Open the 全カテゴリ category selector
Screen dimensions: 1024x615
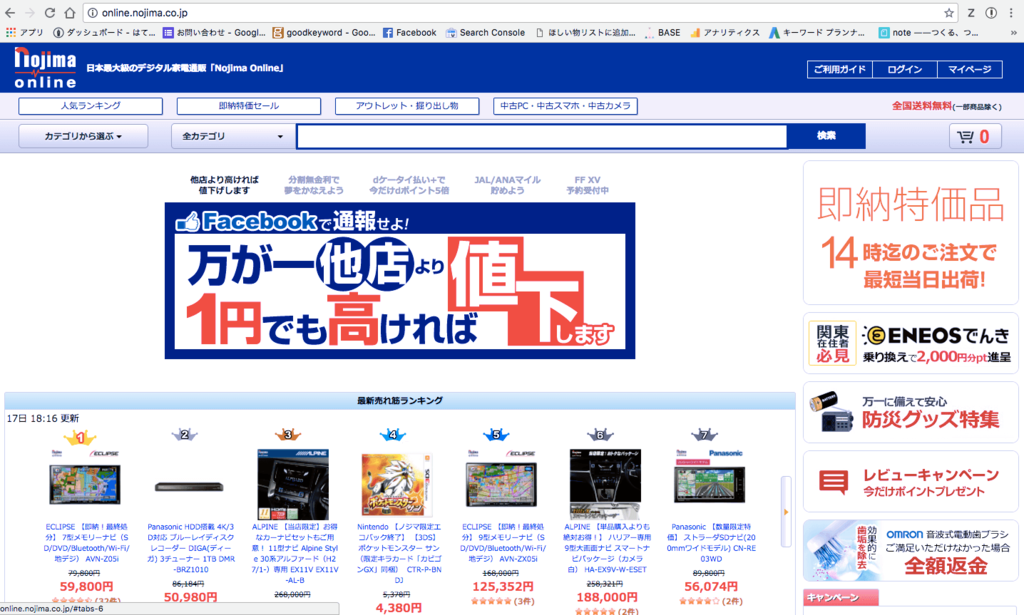(232, 136)
